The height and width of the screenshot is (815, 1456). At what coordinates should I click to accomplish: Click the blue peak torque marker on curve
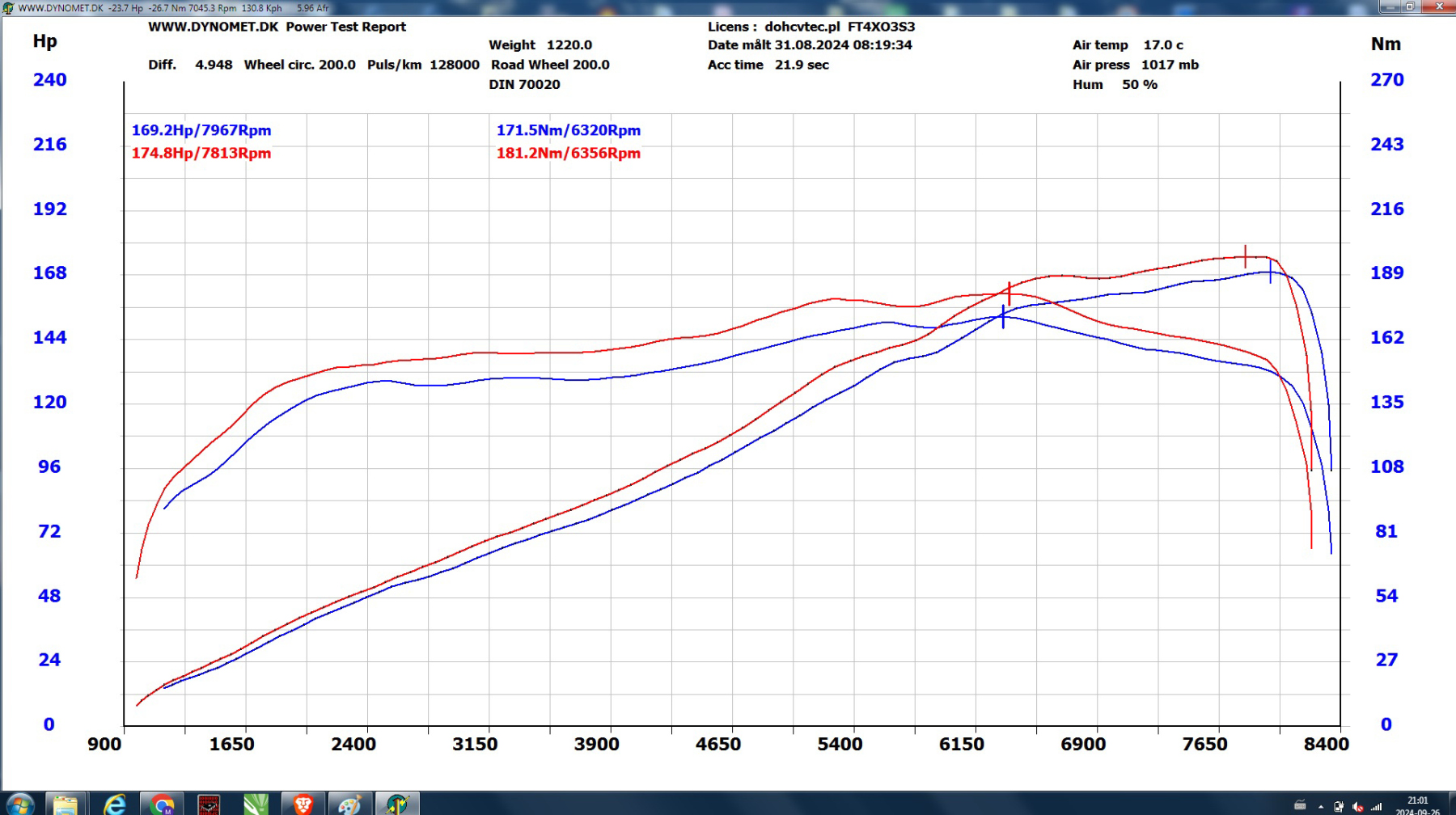[1003, 317]
